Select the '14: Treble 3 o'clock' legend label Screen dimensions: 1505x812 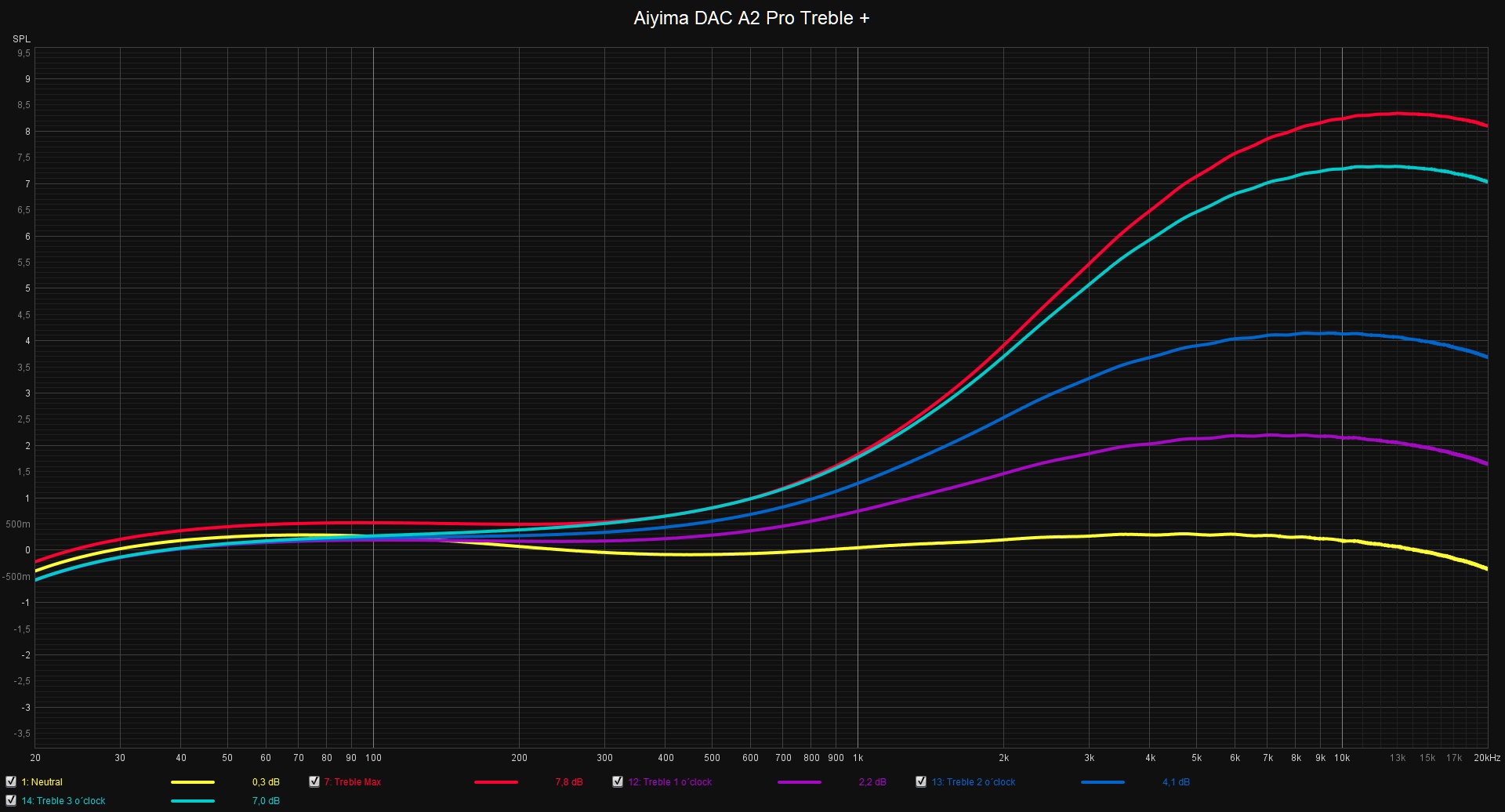tap(63, 801)
